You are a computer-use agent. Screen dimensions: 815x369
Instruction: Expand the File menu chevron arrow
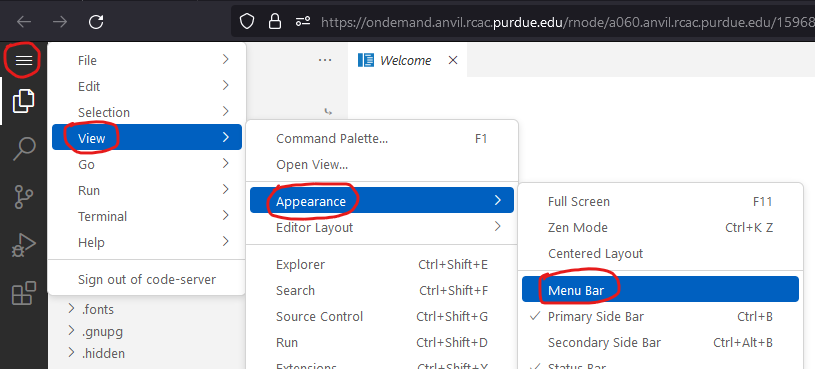226,60
